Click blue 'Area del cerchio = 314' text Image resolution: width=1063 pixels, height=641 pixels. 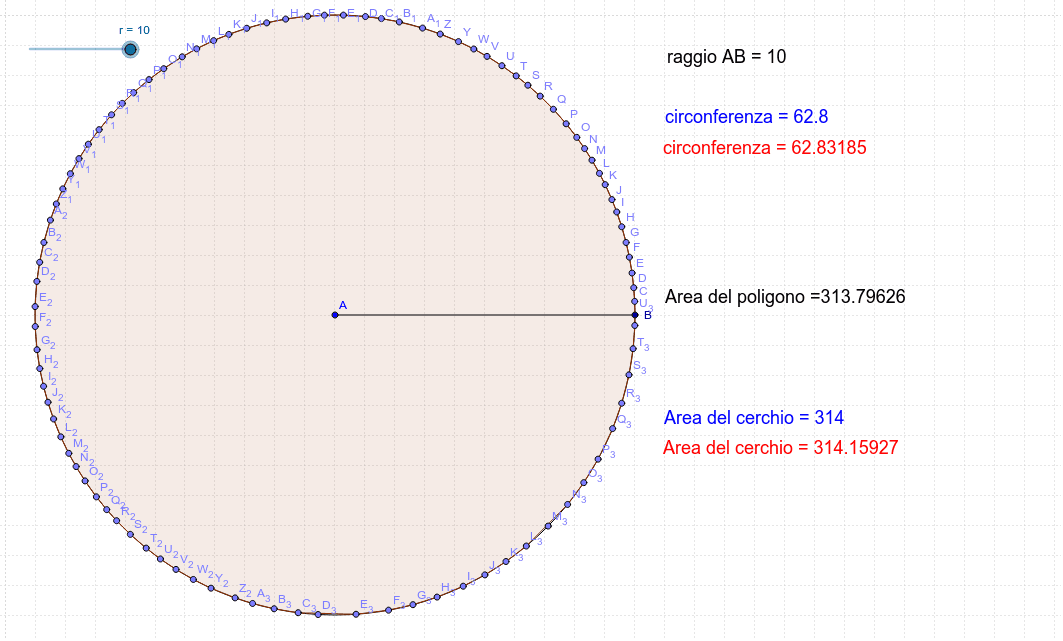754,417
